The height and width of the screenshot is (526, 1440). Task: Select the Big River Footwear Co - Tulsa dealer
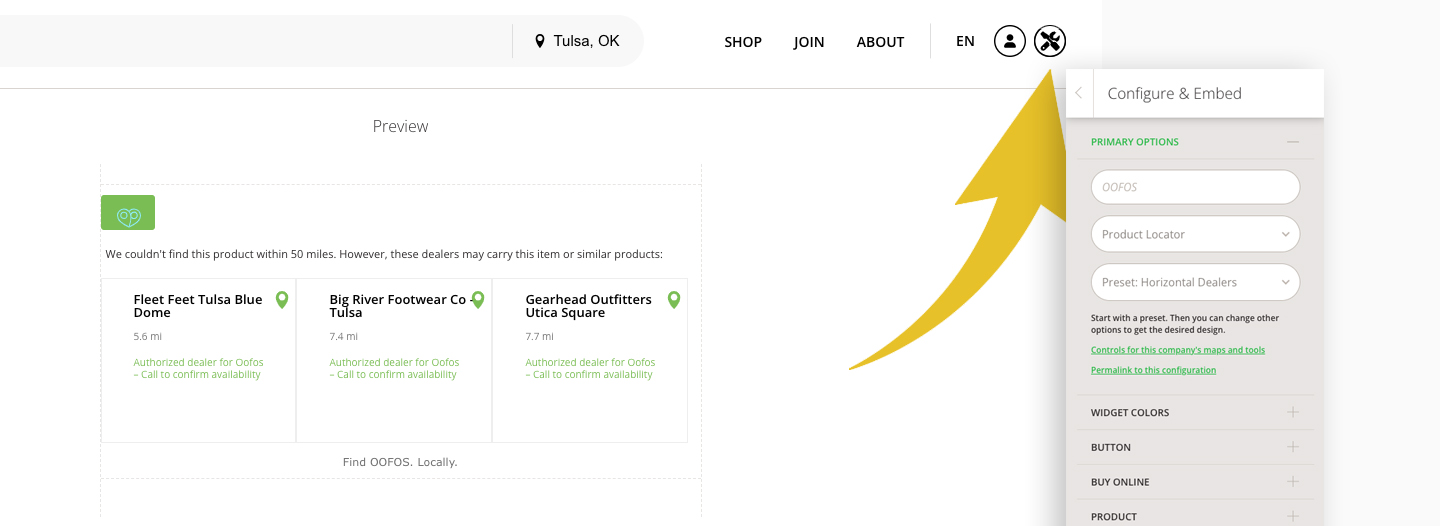(x=400, y=306)
